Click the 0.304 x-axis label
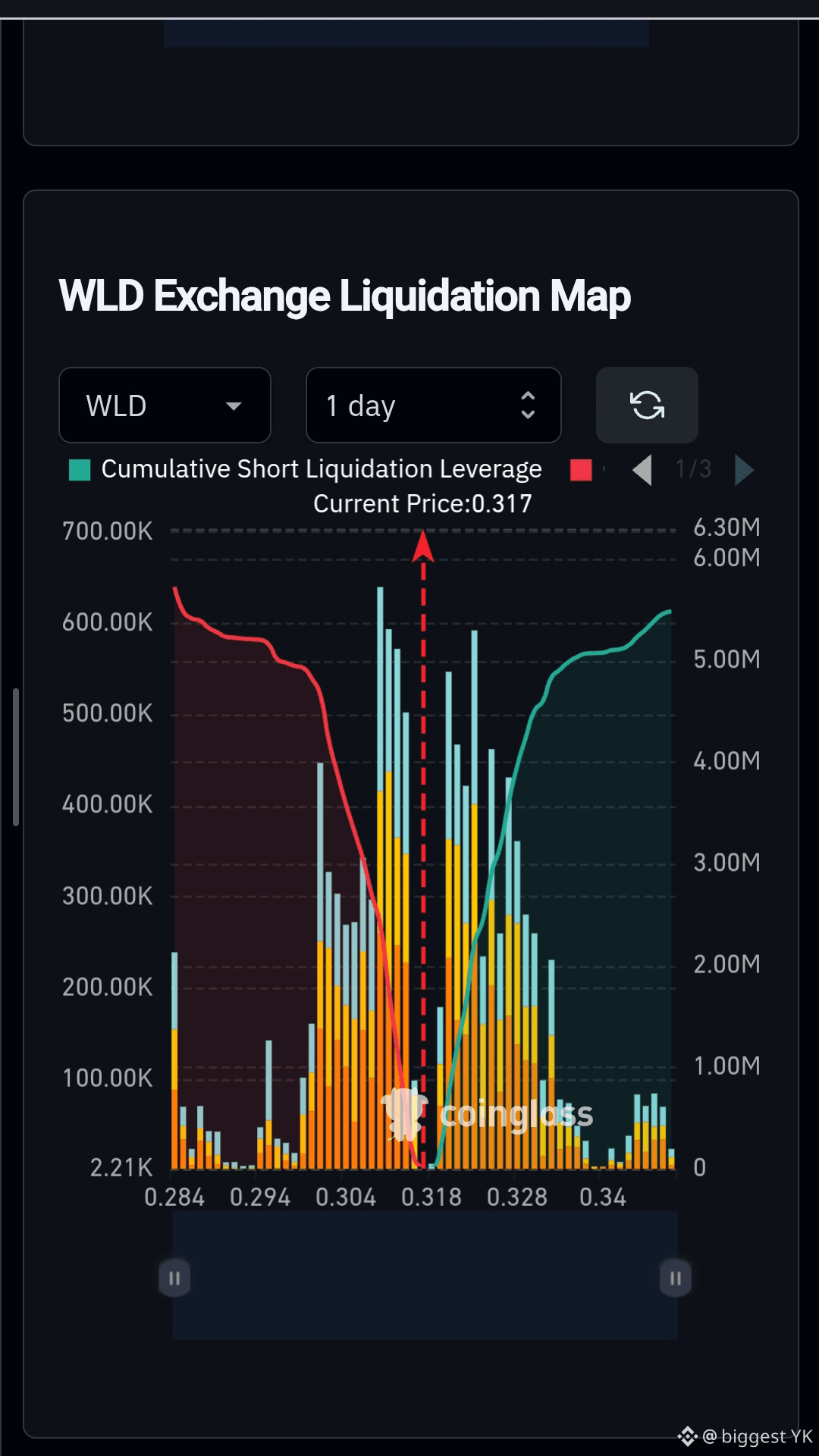Viewport: 819px width, 1456px height. pos(346,1198)
